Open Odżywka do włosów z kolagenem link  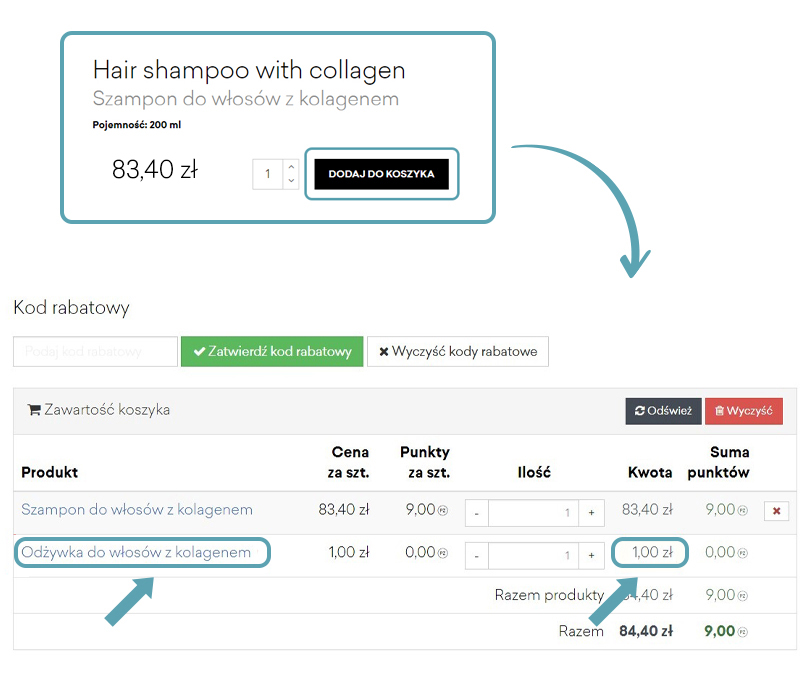coord(136,552)
